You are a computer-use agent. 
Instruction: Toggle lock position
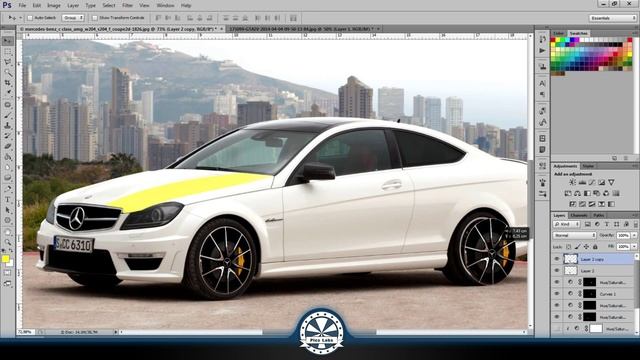coord(587,247)
